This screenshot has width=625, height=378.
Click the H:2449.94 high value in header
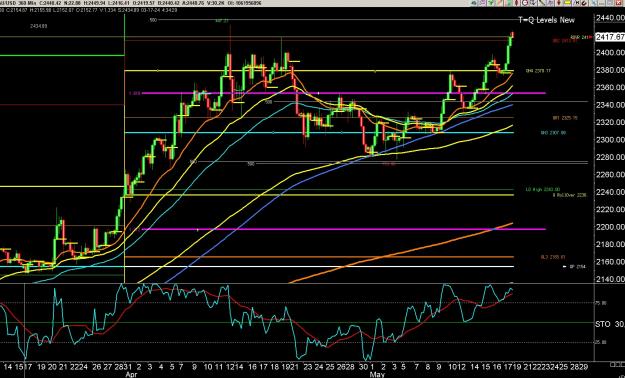[95, 3]
